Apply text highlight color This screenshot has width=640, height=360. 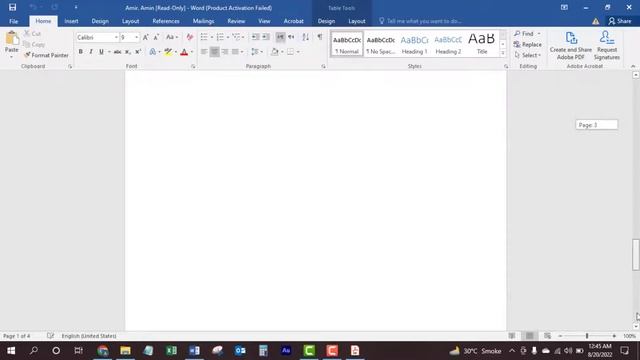(x=168, y=52)
